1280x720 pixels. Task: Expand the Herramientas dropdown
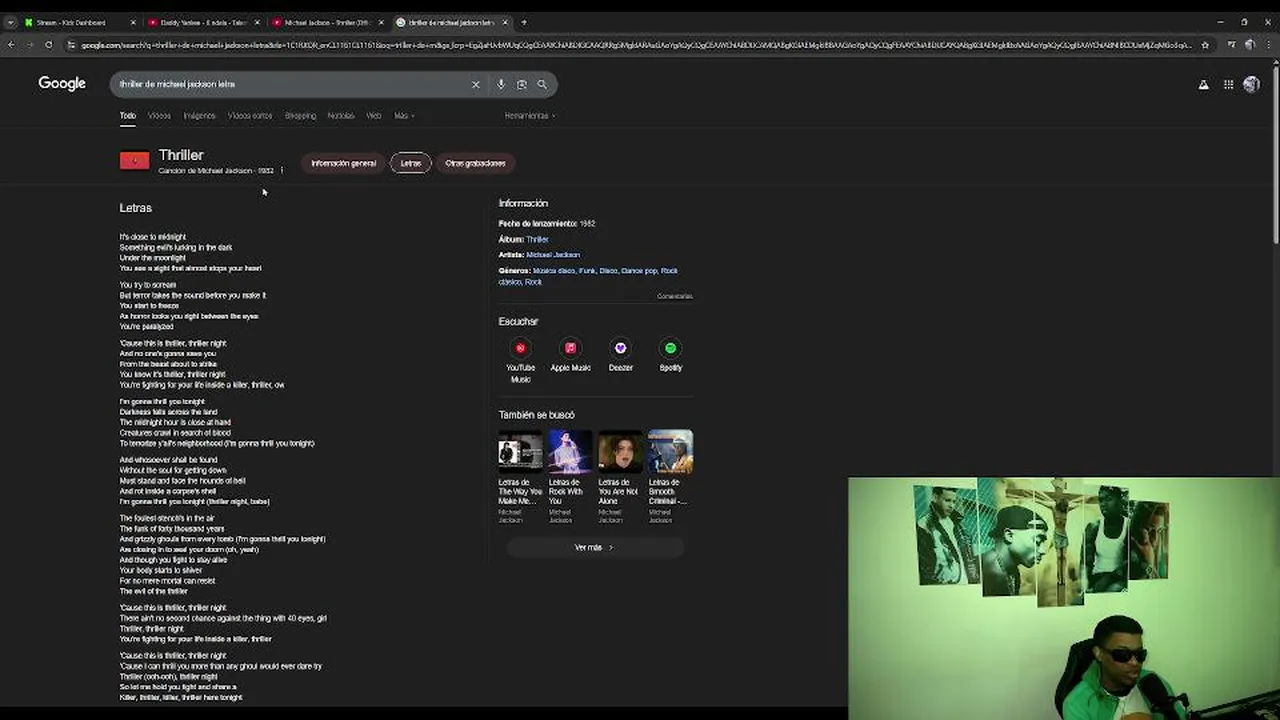(530, 116)
